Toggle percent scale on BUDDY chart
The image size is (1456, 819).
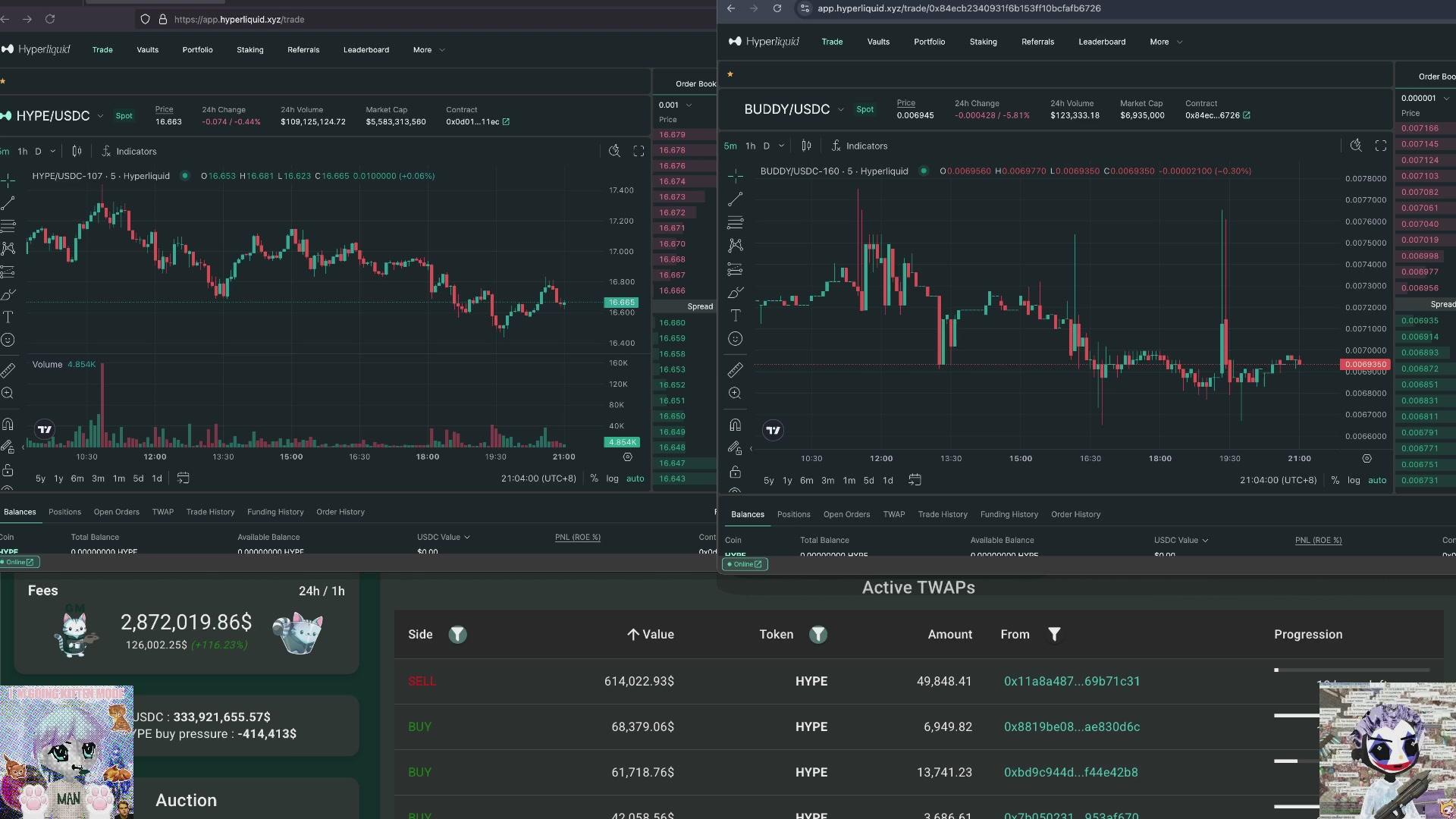[1335, 481]
